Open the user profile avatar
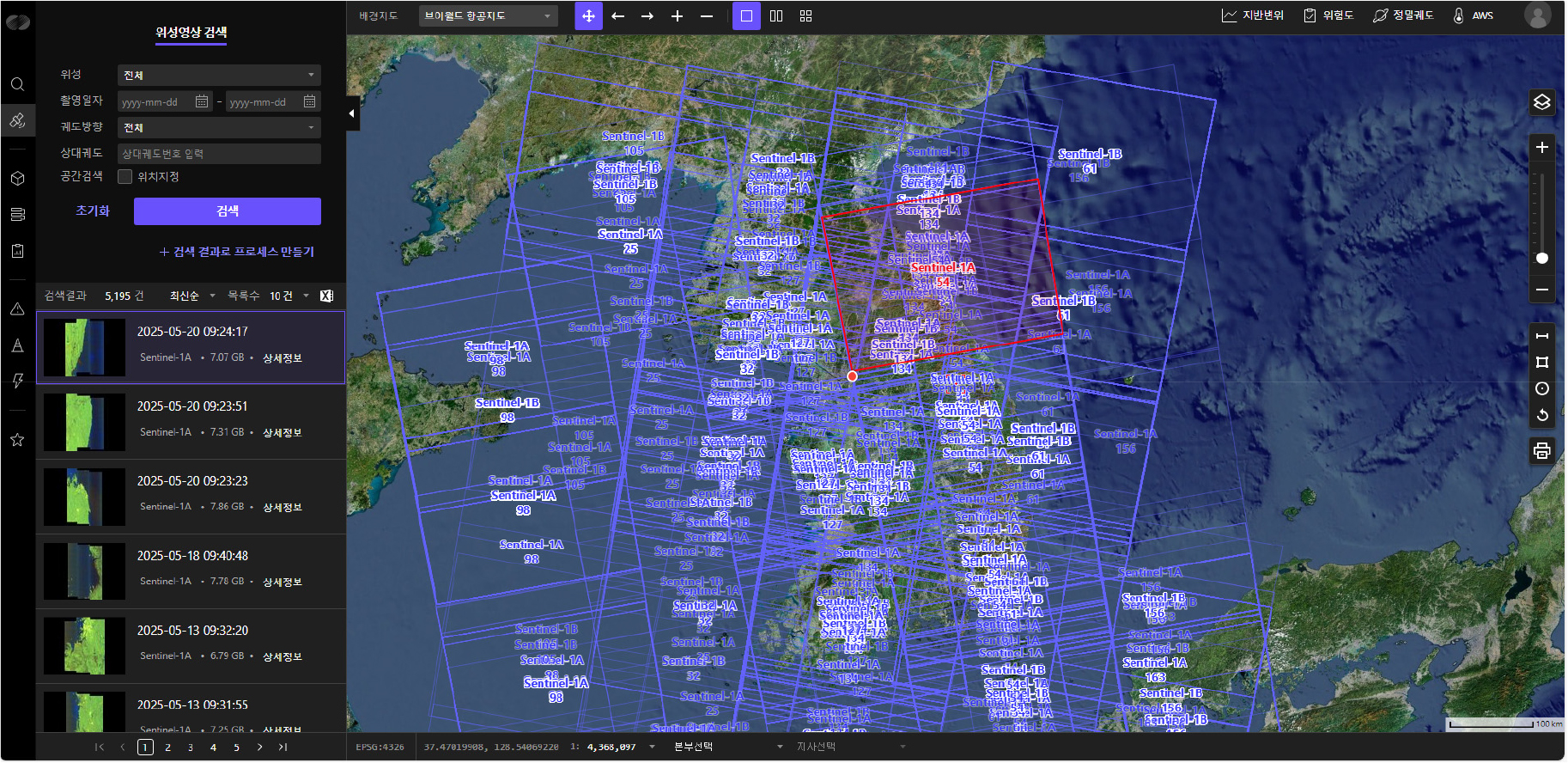This screenshot has height=763, width=1568. point(1537,15)
